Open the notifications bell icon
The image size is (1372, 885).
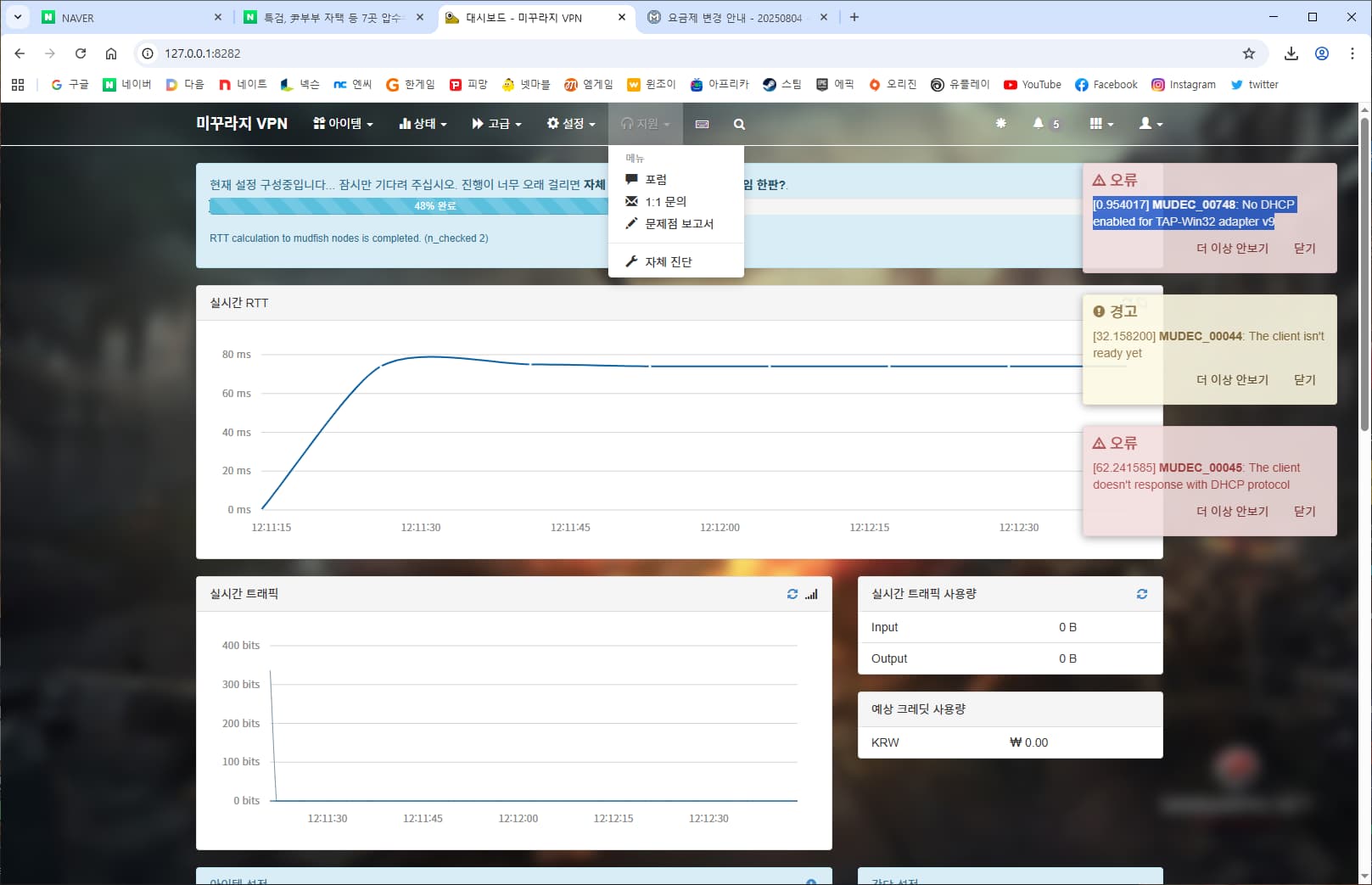pyautogui.click(x=1038, y=124)
